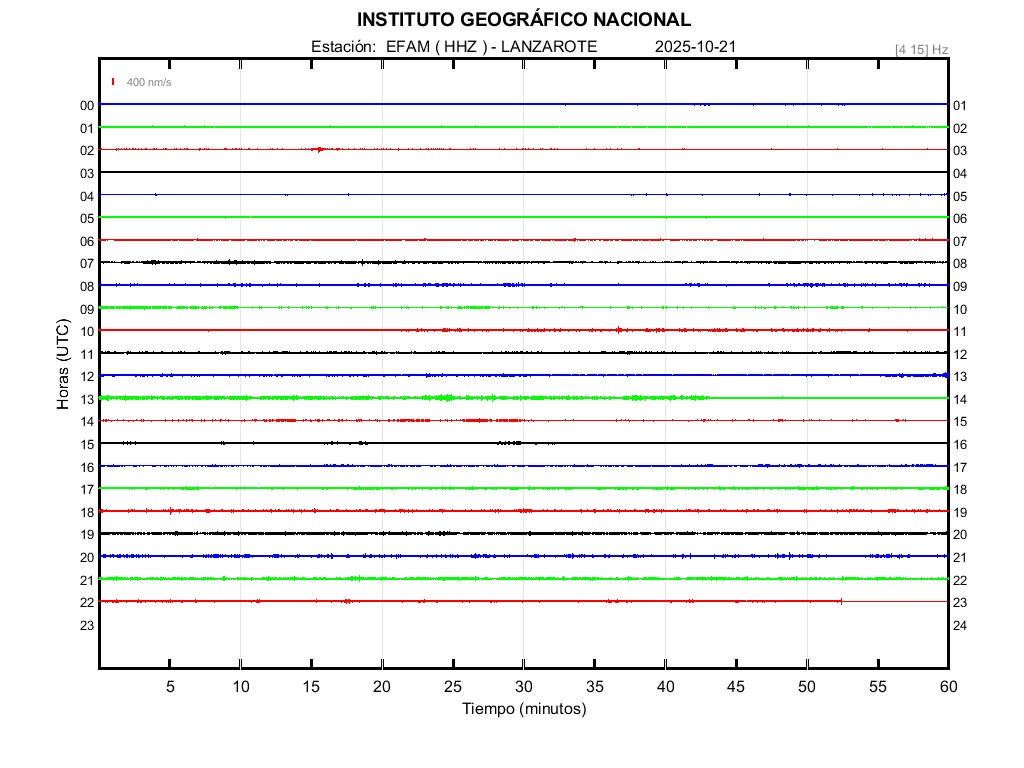Click the 15 minute tick label
The width and height of the screenshot is (1024, 768).
click(311, 687)
